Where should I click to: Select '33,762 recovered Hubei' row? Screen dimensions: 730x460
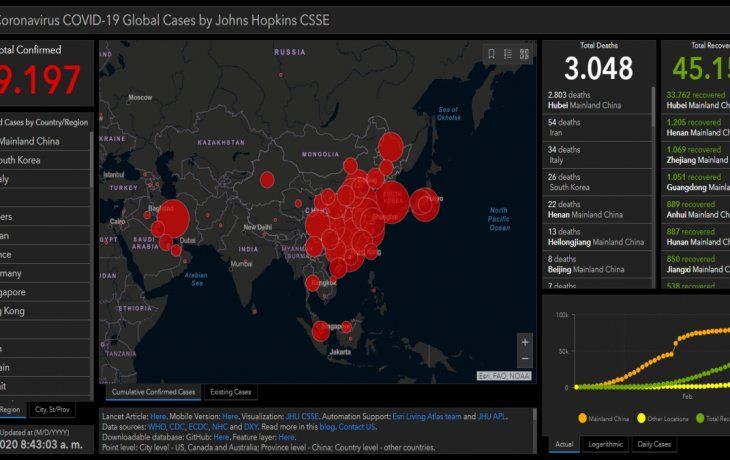tap(696, 100)
